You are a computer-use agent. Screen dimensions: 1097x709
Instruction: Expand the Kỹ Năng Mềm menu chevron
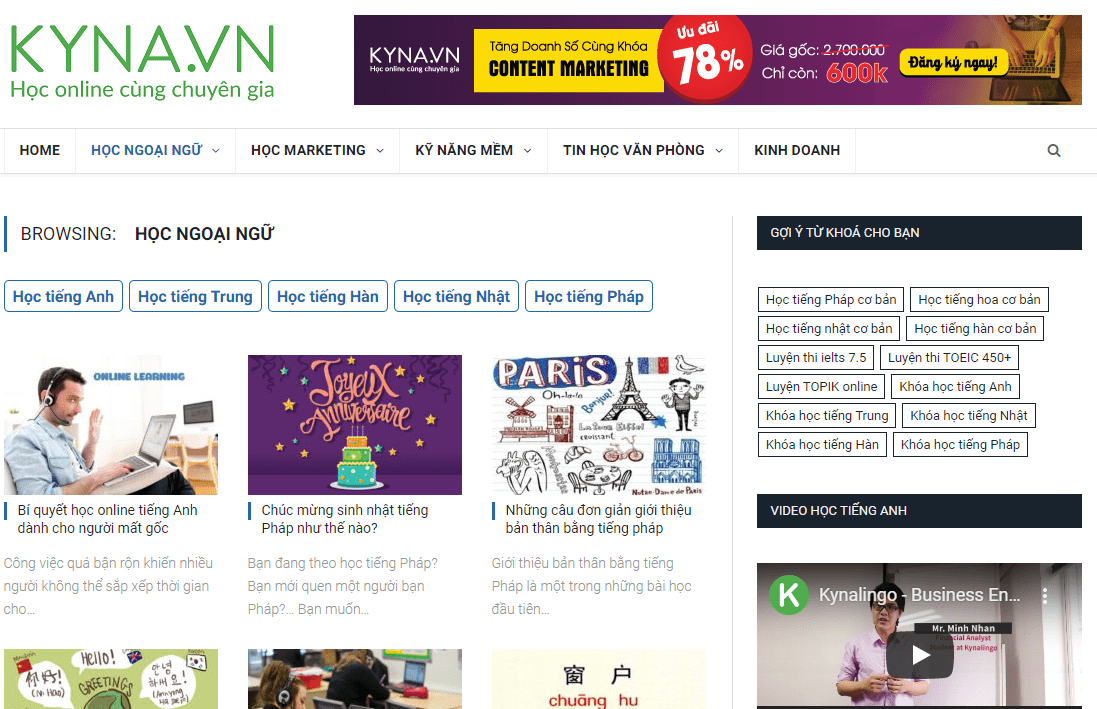528,150
